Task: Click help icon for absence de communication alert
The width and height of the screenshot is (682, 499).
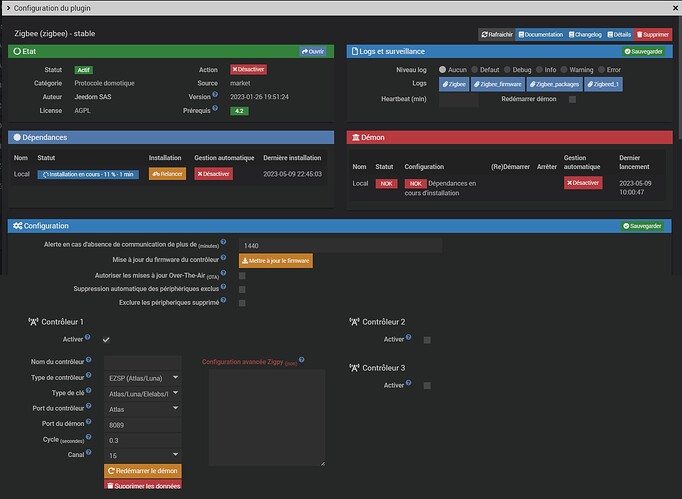Action: click(223, 242)
